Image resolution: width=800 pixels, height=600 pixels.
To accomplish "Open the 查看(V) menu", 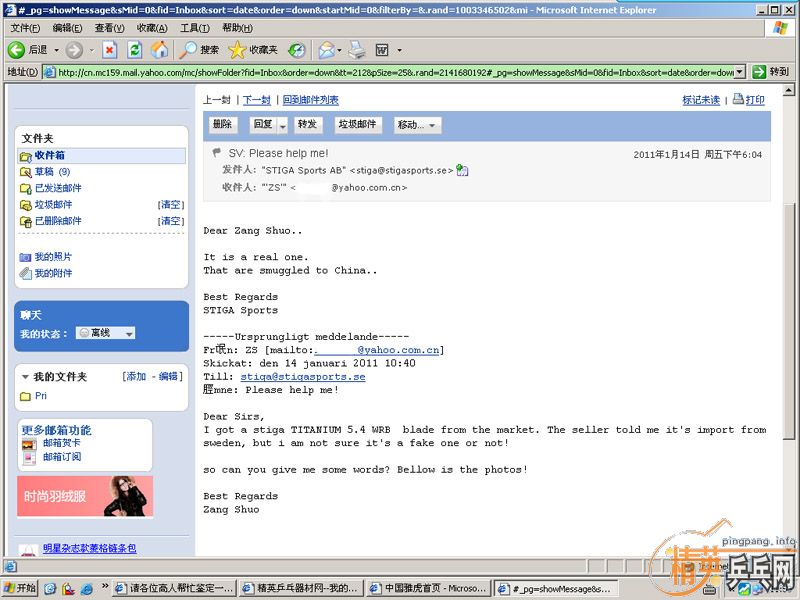I will coord(109,28).
